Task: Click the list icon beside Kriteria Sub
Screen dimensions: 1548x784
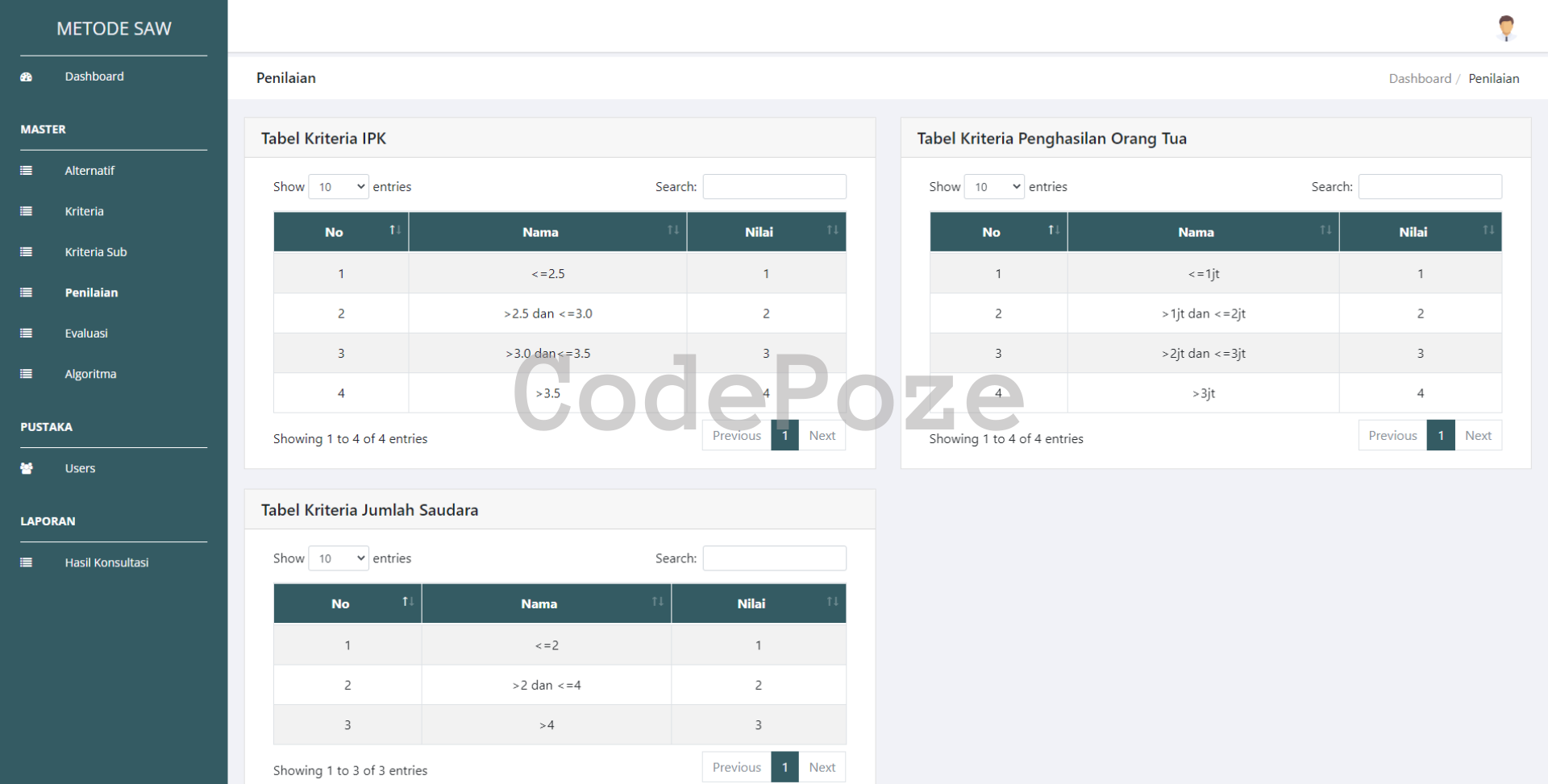Action: (27, 252)
